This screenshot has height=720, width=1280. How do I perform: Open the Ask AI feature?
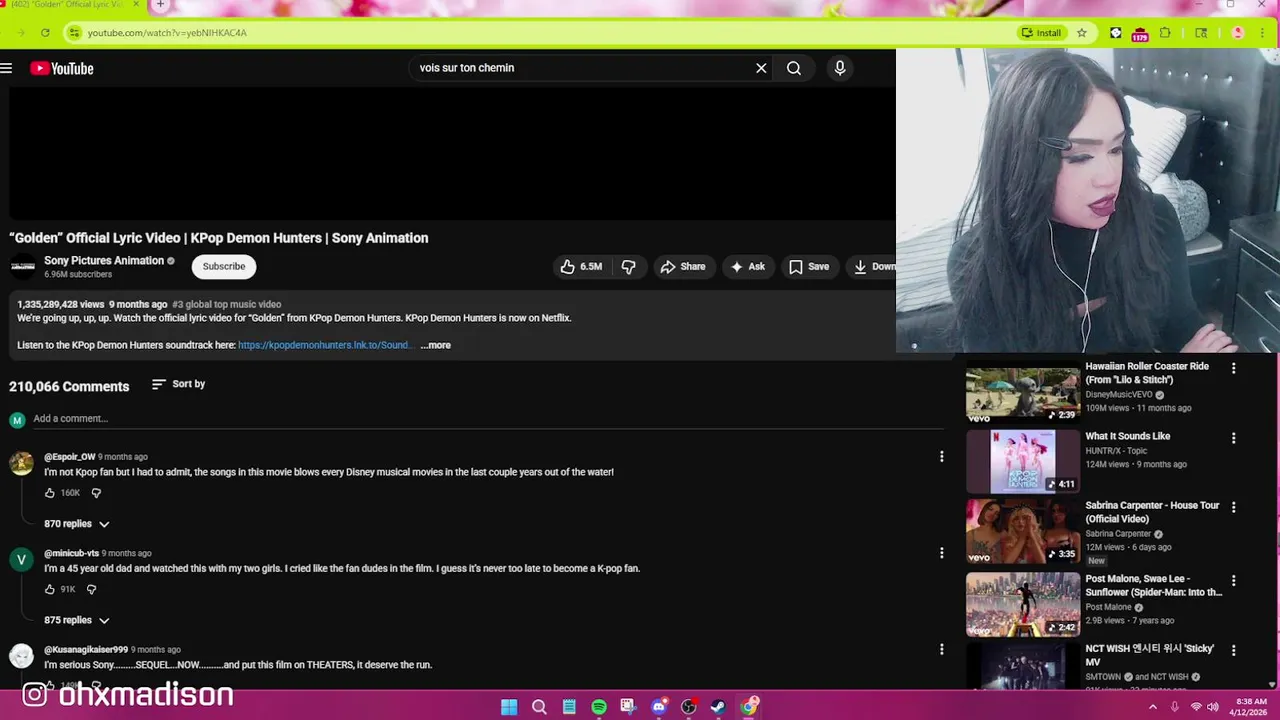click(747, 267)
